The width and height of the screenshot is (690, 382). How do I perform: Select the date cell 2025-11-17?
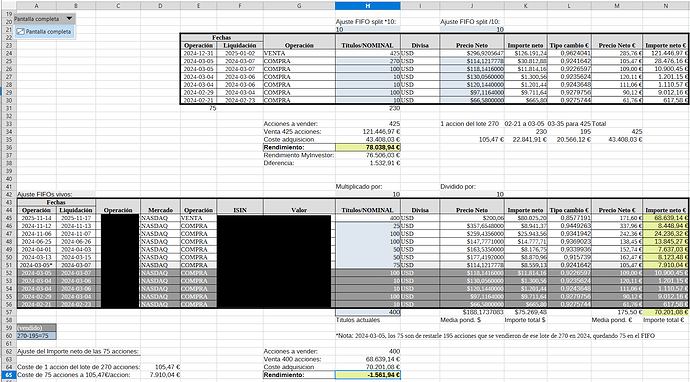click(x=76, y=218)
